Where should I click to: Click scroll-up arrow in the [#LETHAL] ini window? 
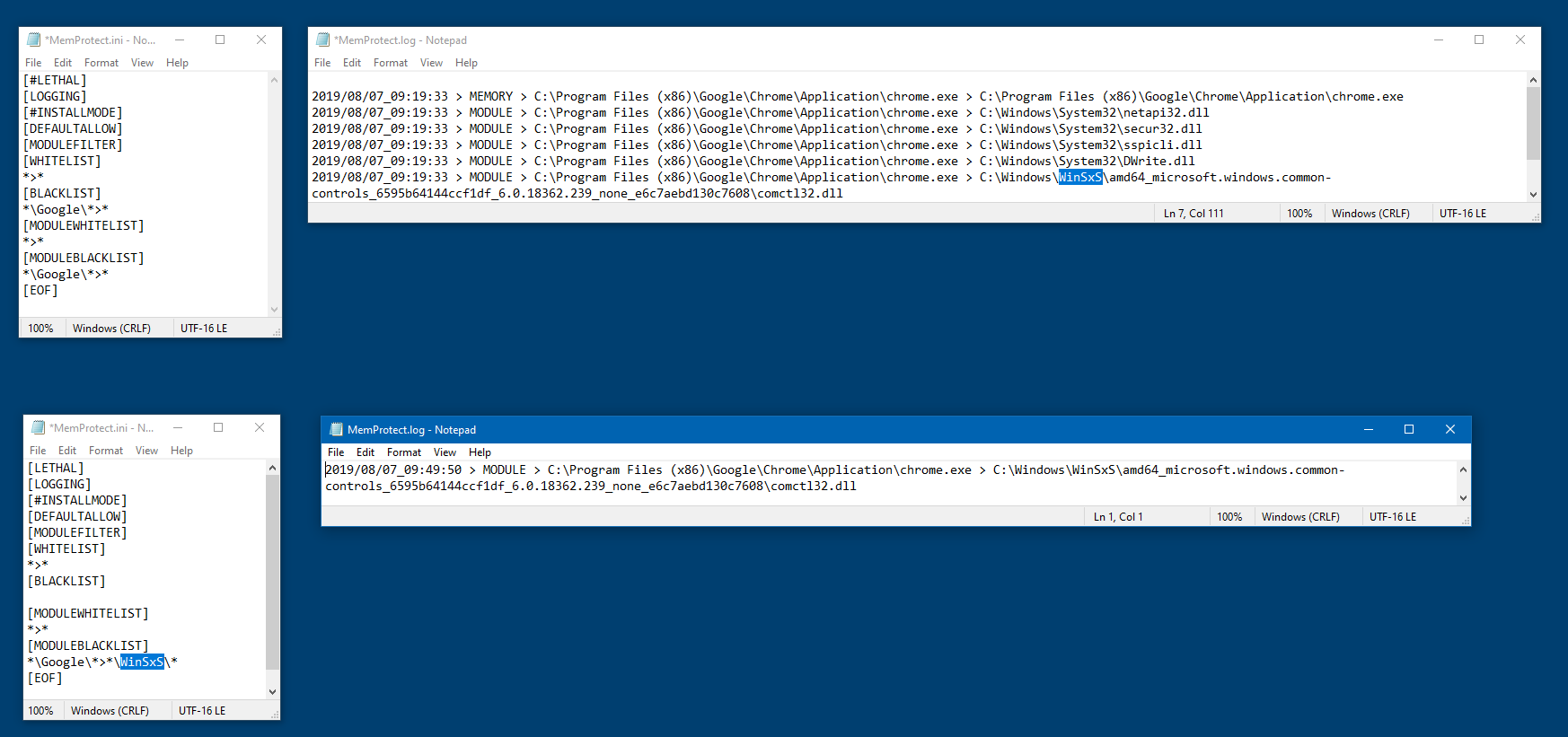click(x=275, y=80)
